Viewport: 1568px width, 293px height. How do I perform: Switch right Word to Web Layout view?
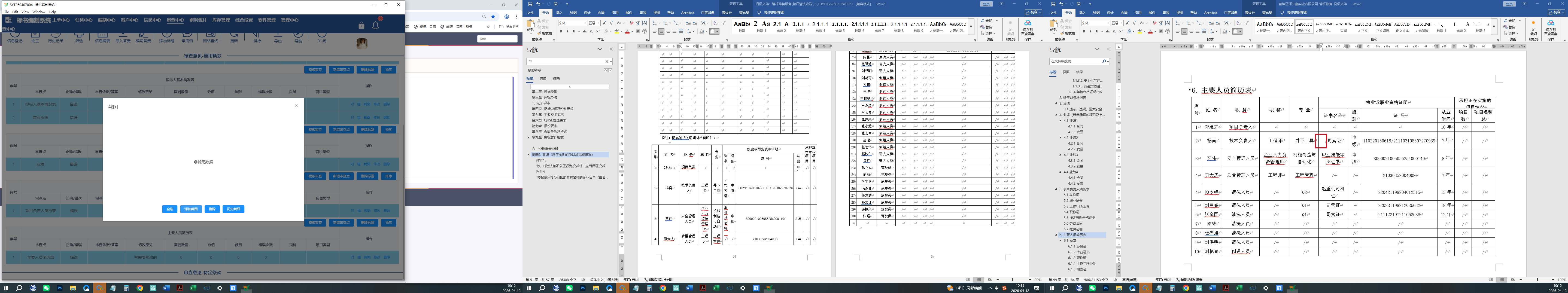[1513, 280]
